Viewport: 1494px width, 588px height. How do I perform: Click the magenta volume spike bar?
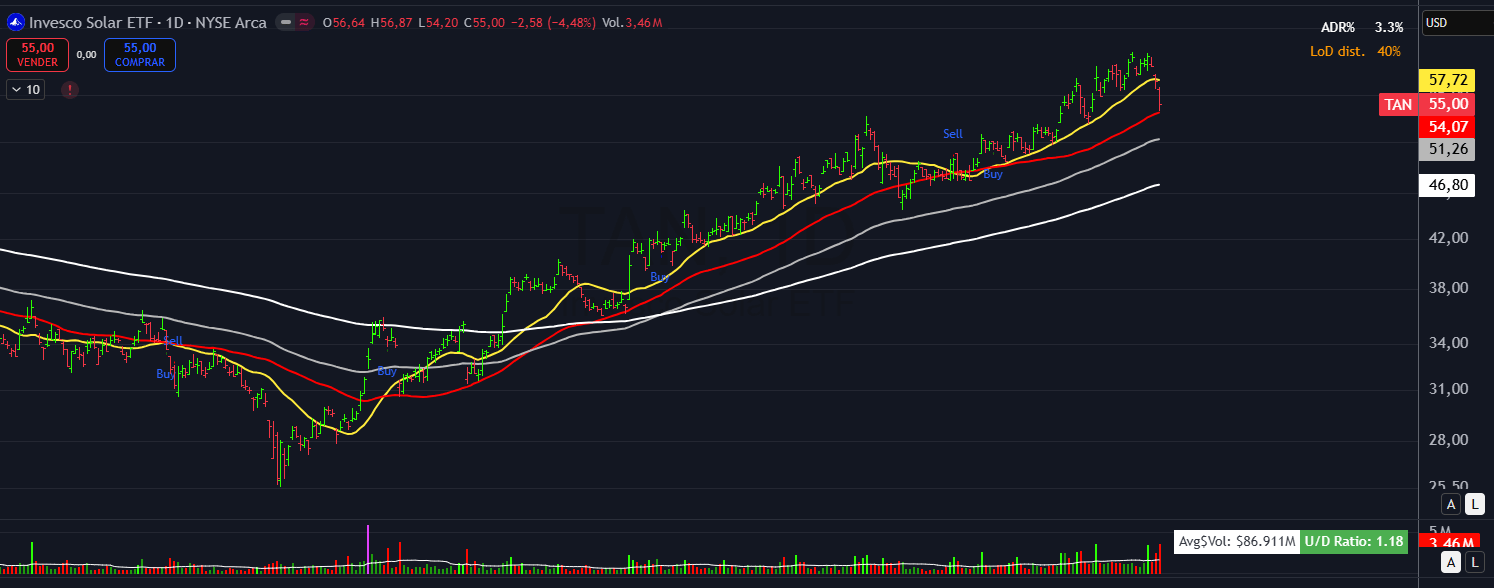[x=369, y=548]
